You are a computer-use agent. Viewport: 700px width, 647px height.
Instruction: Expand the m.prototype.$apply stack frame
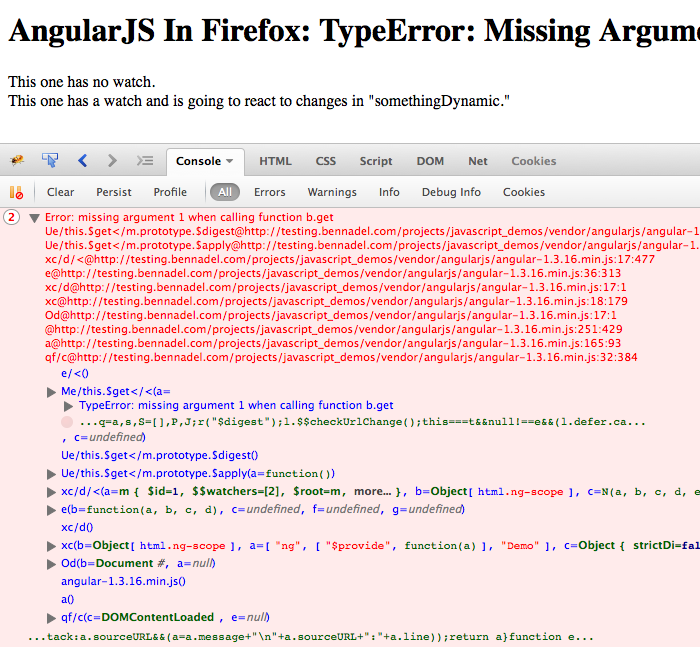tap(51, 474)
